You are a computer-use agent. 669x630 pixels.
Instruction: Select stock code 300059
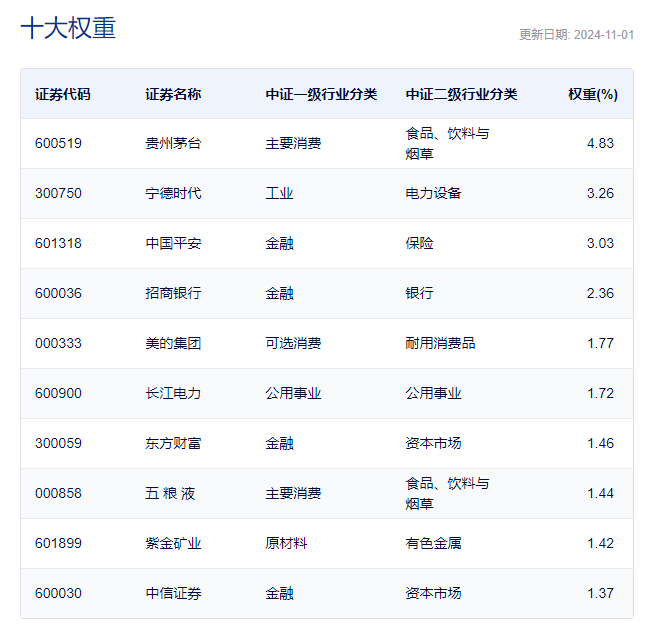point(58,443)
